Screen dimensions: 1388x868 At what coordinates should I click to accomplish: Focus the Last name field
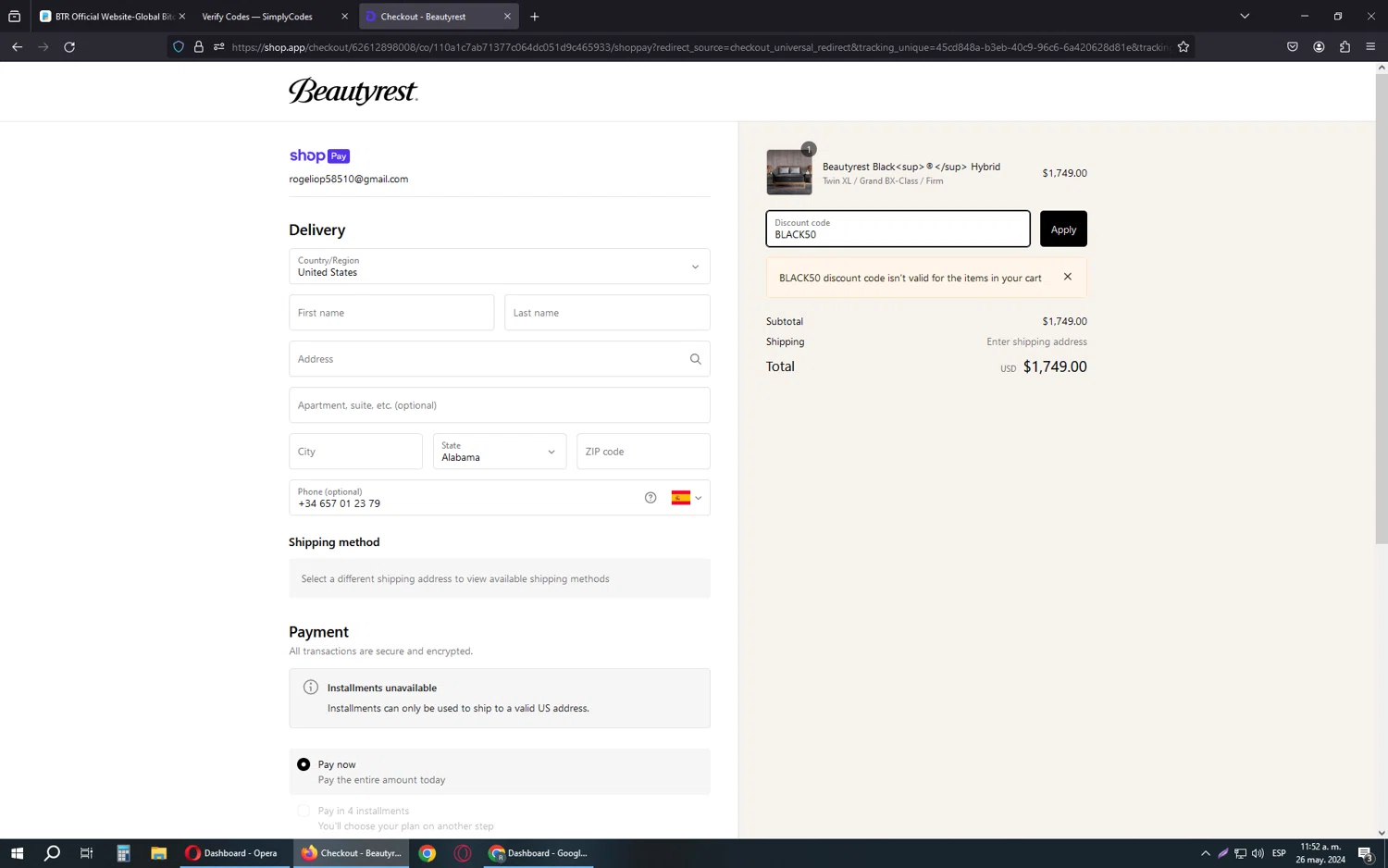tap(607, 313)
